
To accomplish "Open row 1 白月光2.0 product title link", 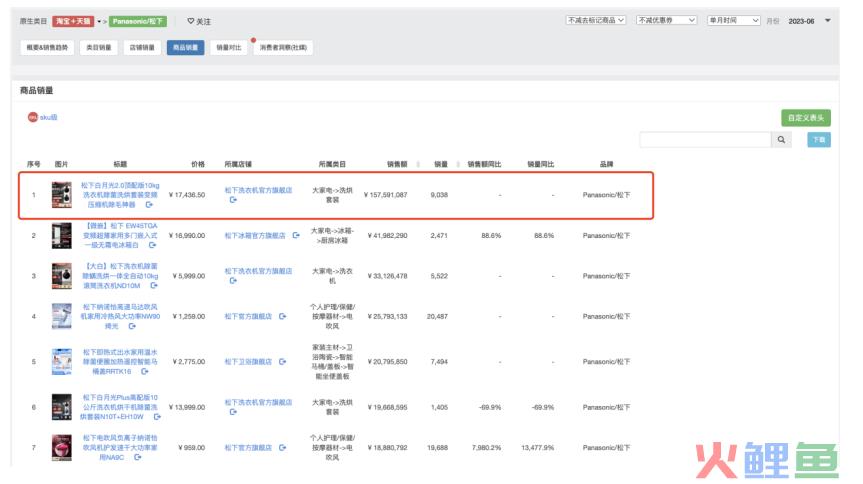I will click(x=120, y=195).
